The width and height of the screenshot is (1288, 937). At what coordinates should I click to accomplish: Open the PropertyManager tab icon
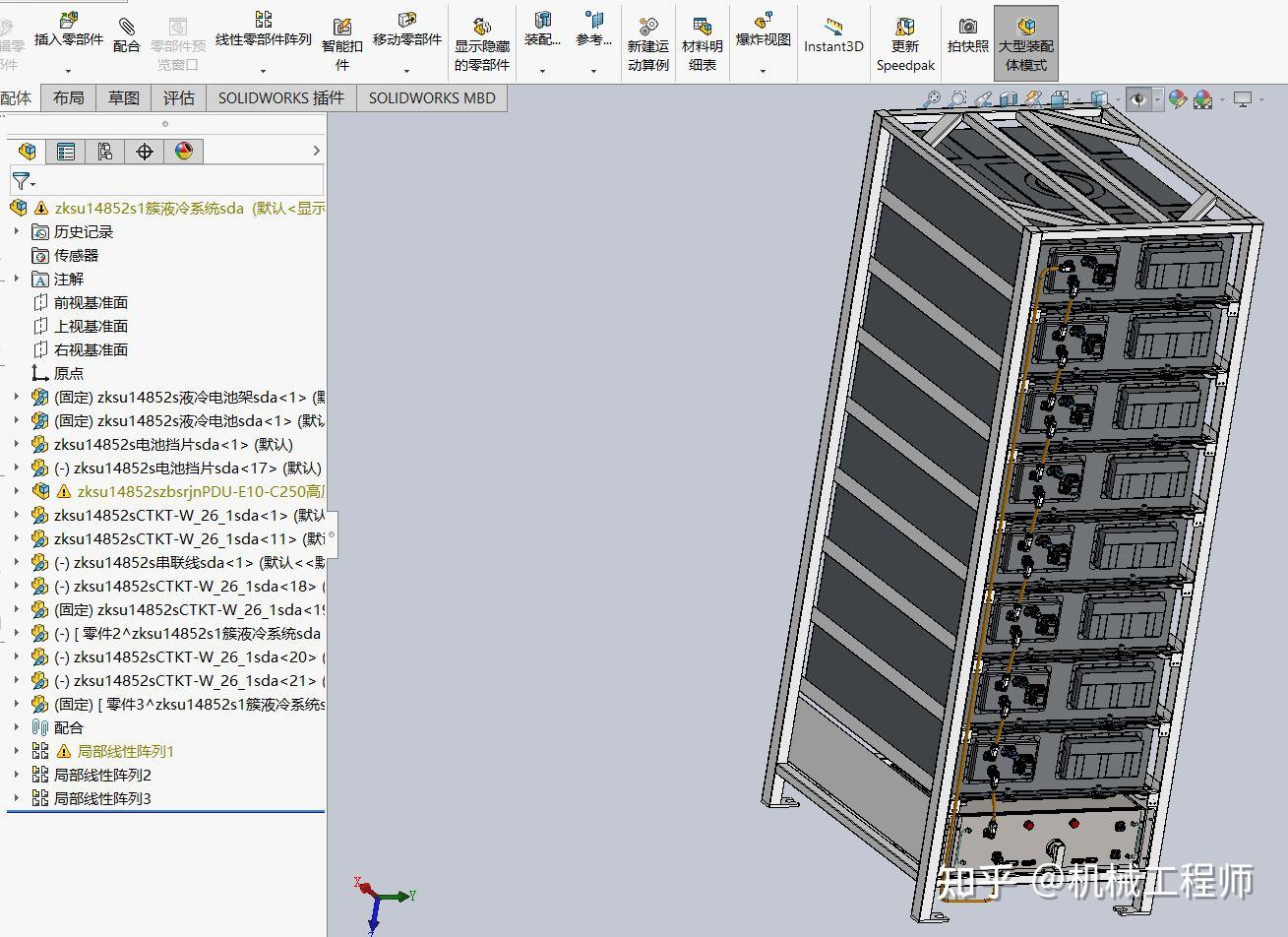pyautogui.click(x=66, y=151)
